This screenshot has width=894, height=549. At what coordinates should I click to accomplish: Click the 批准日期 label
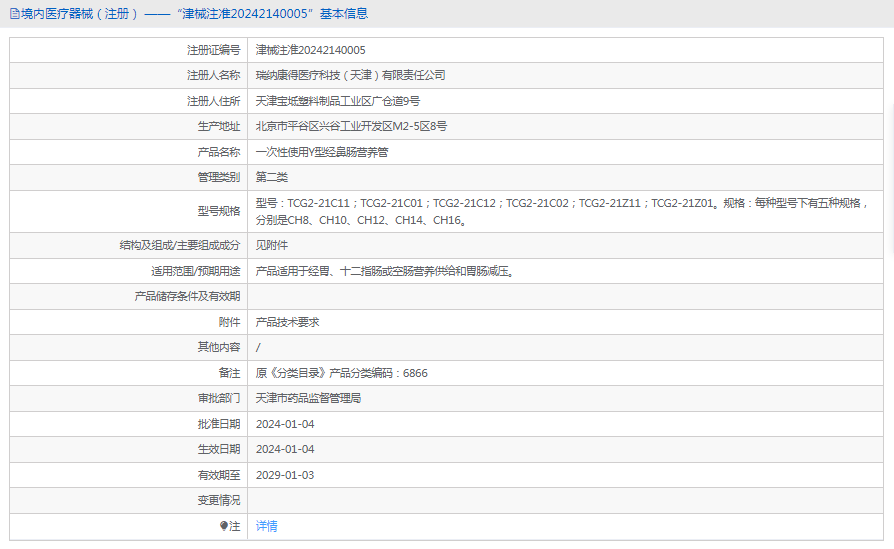219,424
